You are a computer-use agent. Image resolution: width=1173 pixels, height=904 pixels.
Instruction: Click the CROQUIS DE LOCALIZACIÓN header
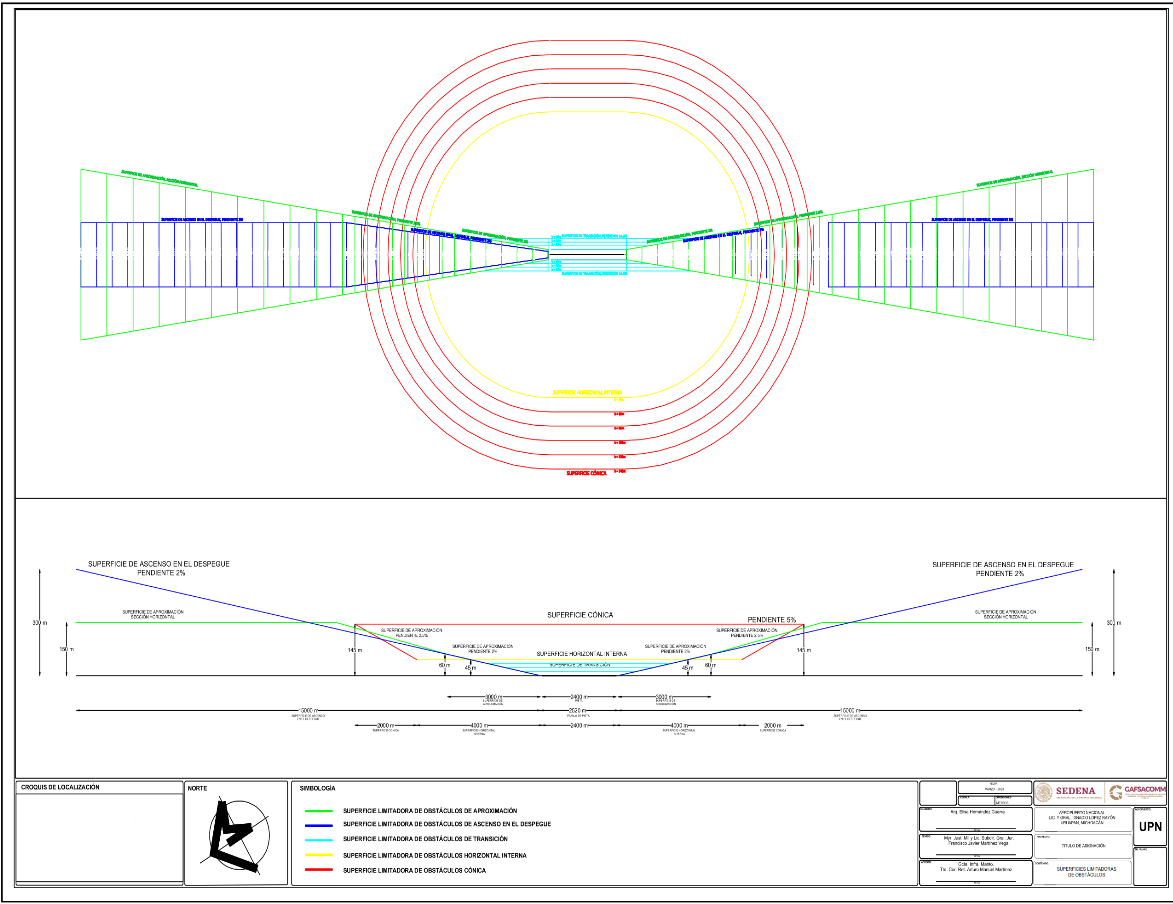(60, 788)
